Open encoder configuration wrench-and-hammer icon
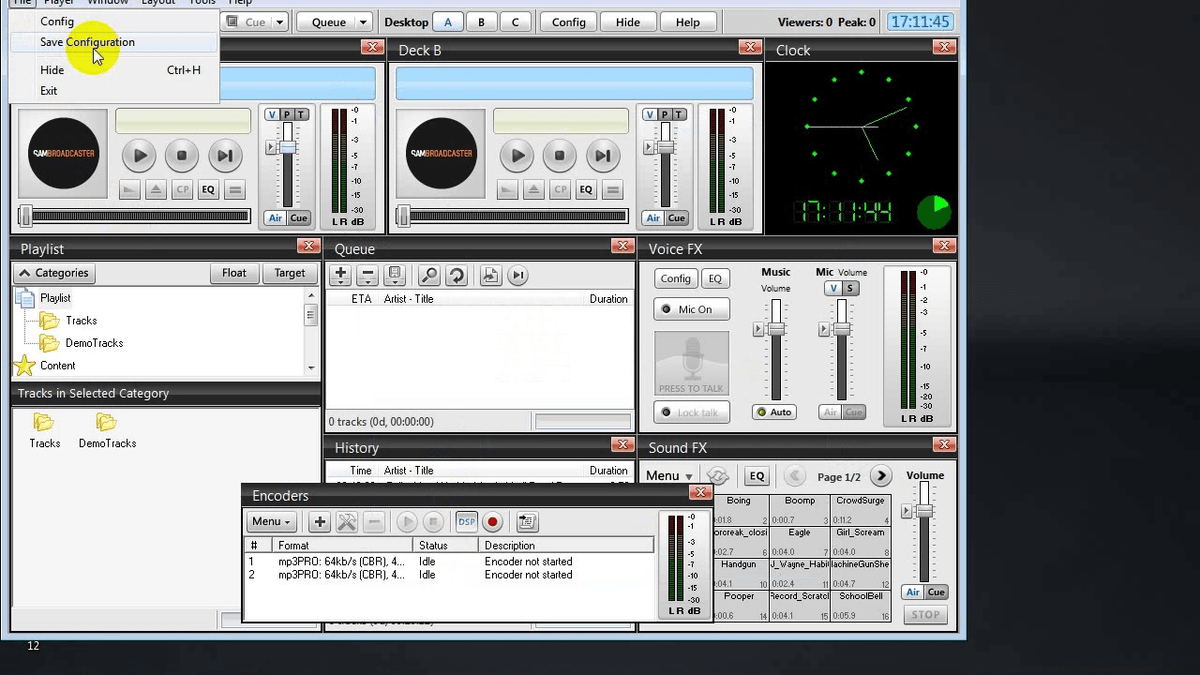 347,522
